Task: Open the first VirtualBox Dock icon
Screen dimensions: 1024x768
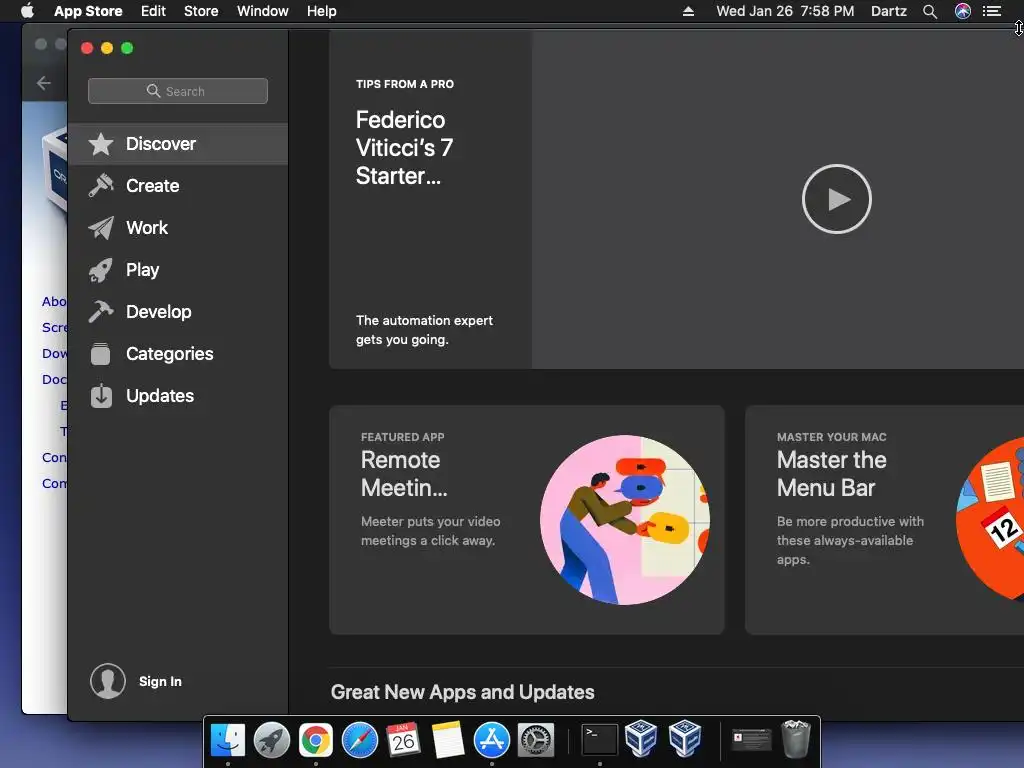Action: pyautogui.click(x=641, y=738)
